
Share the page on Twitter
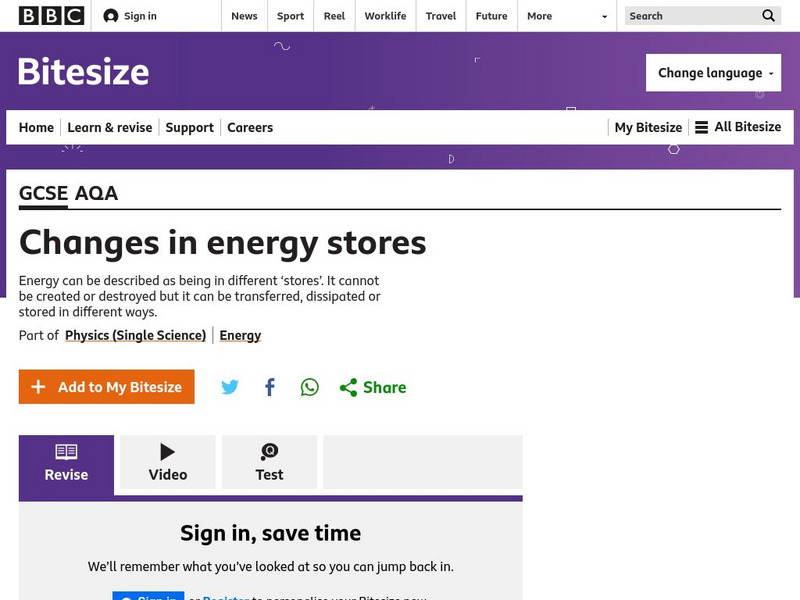pyautogui.click(x=230, y=387)
